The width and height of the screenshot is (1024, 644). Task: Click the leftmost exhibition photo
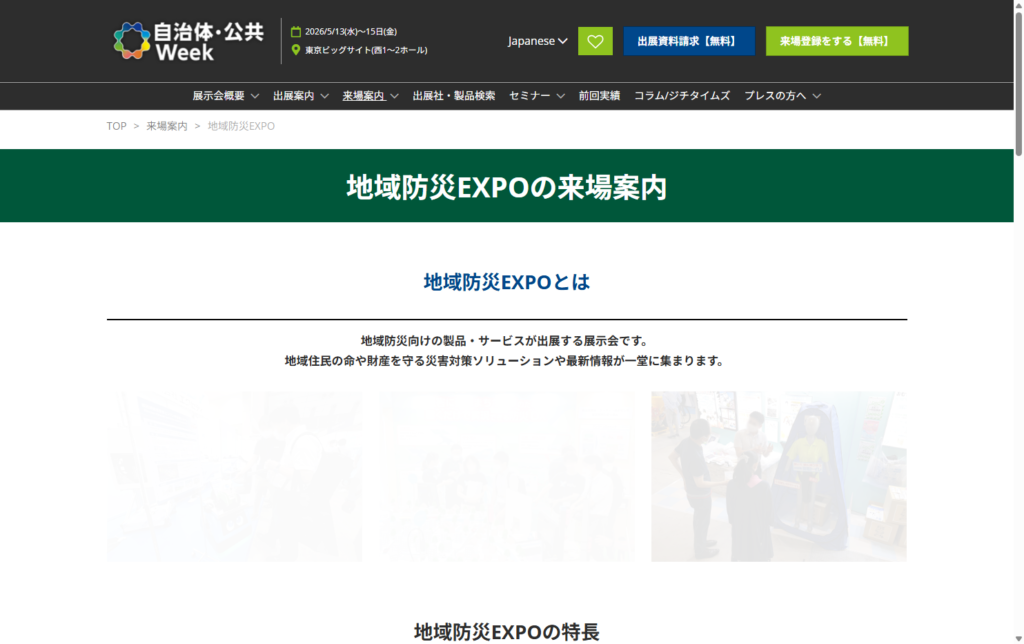click(x=234, y=476)
